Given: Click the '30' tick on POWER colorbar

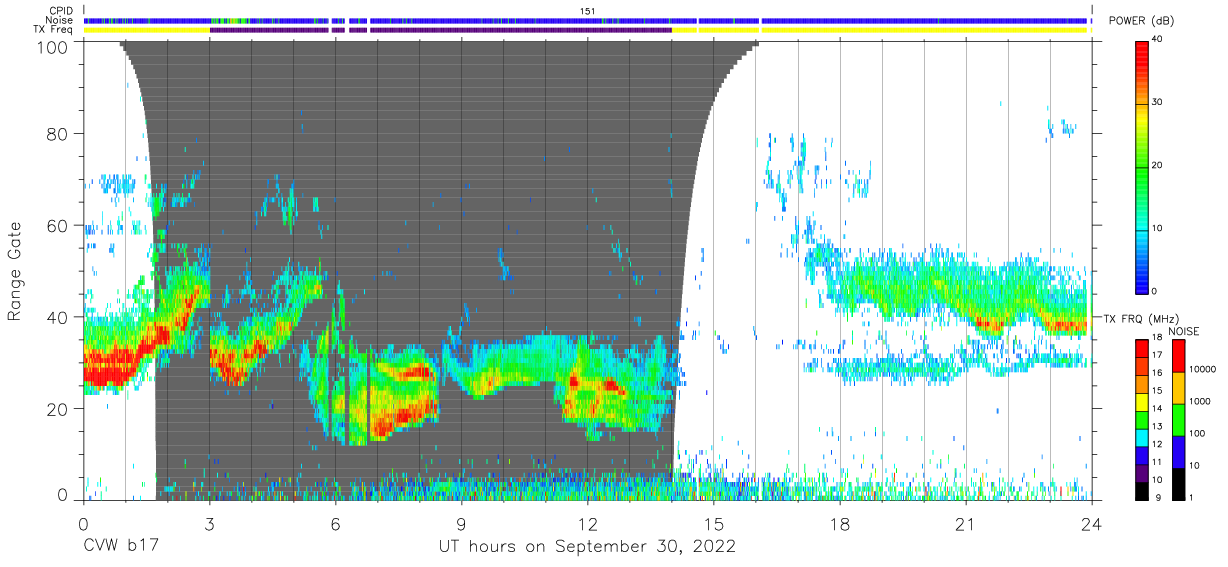Looking at the screenshot, I should [x=1159, y=103].
